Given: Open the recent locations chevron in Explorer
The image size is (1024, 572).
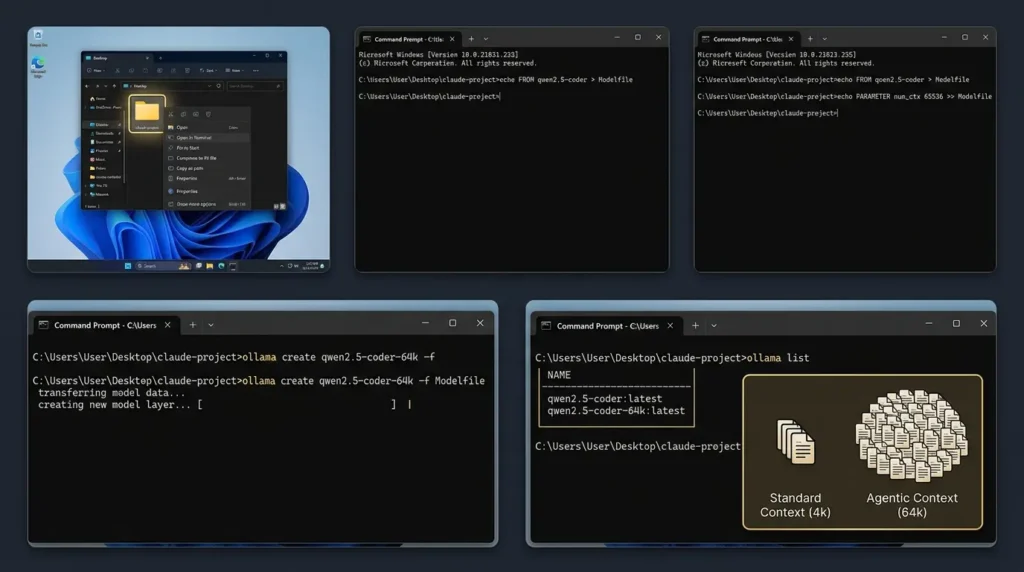Looking at the screenshot, I should [106, 86].
